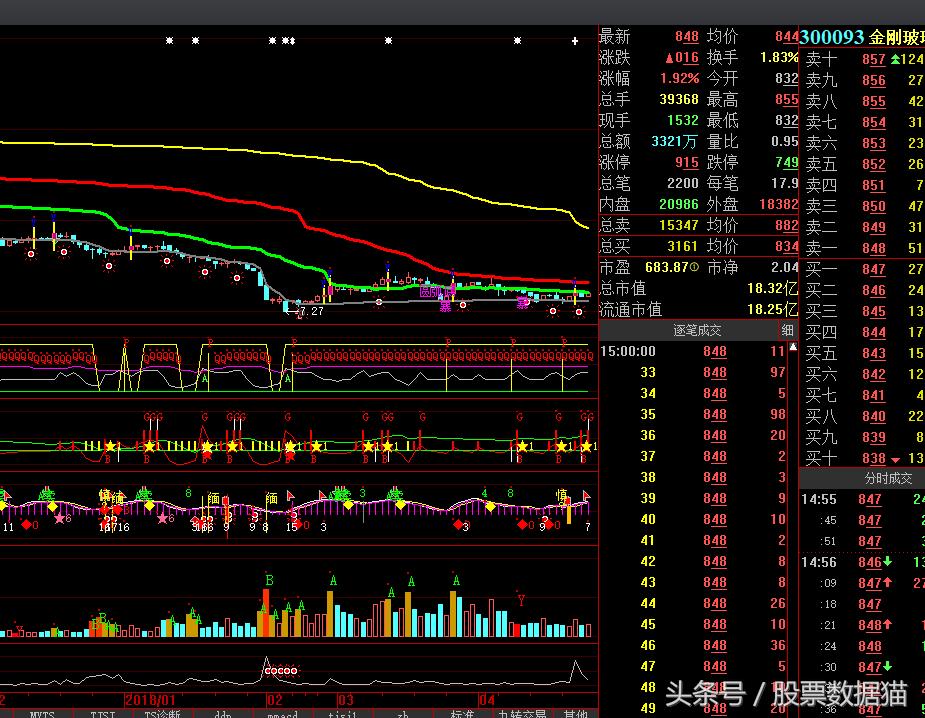925x718 pixels.
Task: Click the plus marker above the chart
Action: point(574,41)
